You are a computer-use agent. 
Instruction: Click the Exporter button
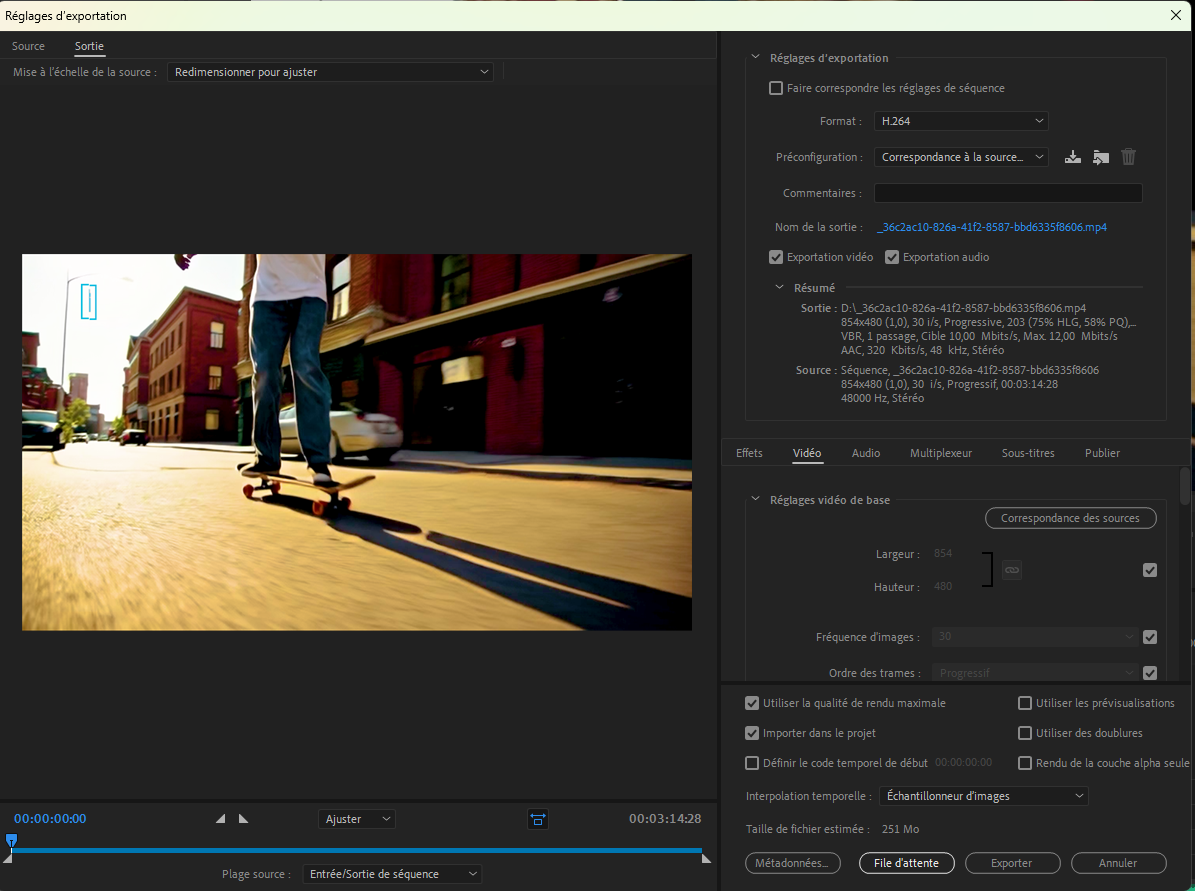(1011, 863)
